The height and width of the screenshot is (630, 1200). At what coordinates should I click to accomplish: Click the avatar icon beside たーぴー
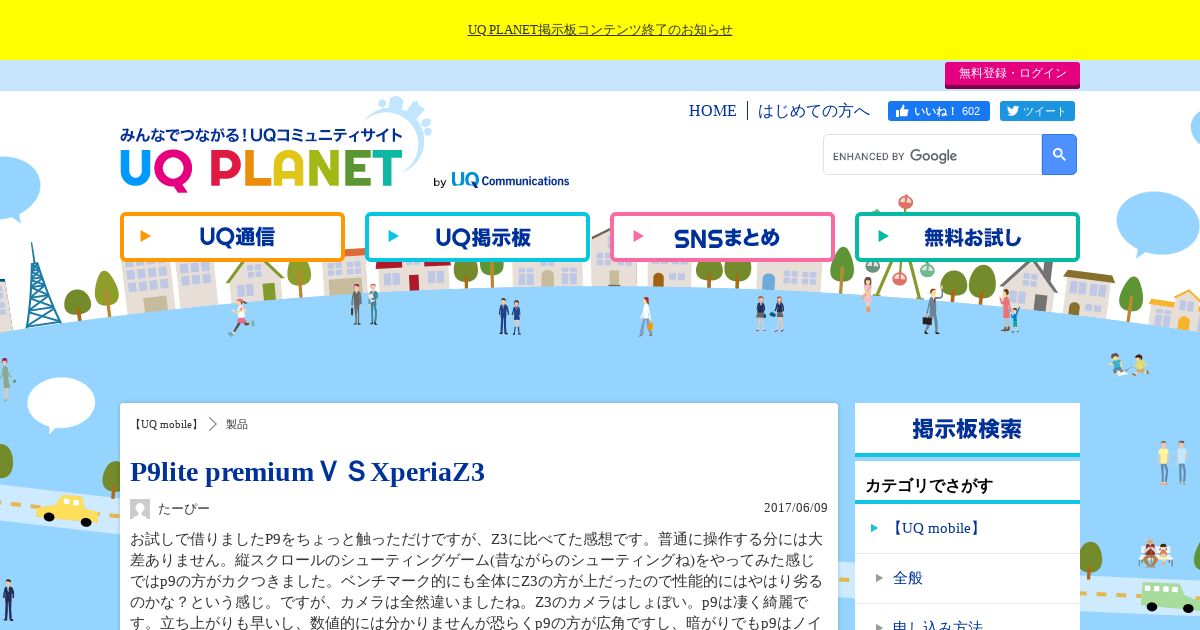[140, 509]
